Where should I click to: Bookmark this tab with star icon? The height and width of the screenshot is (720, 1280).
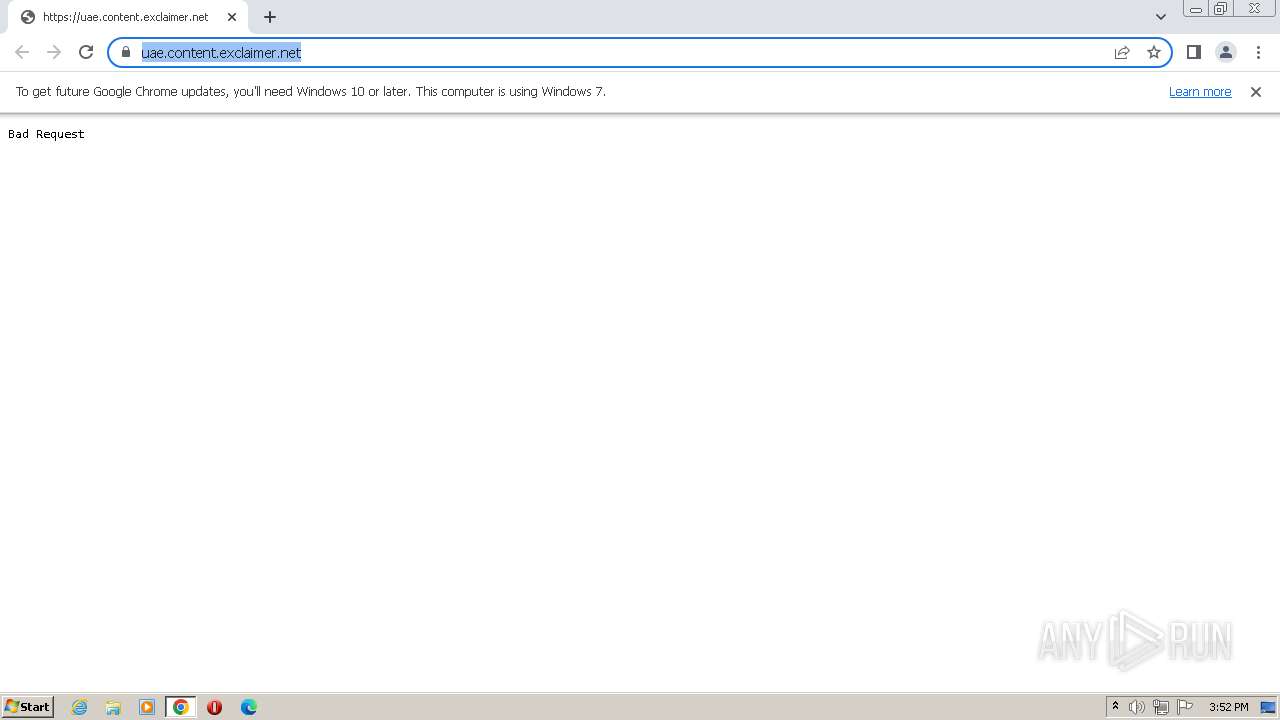tap(1154, 52)
